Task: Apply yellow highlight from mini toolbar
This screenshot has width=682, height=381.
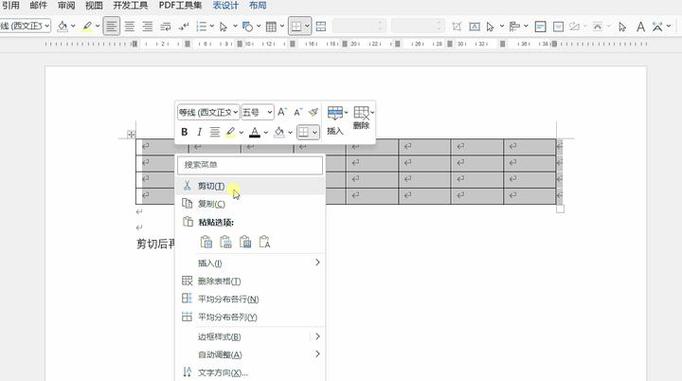Action: click(231, 132)
